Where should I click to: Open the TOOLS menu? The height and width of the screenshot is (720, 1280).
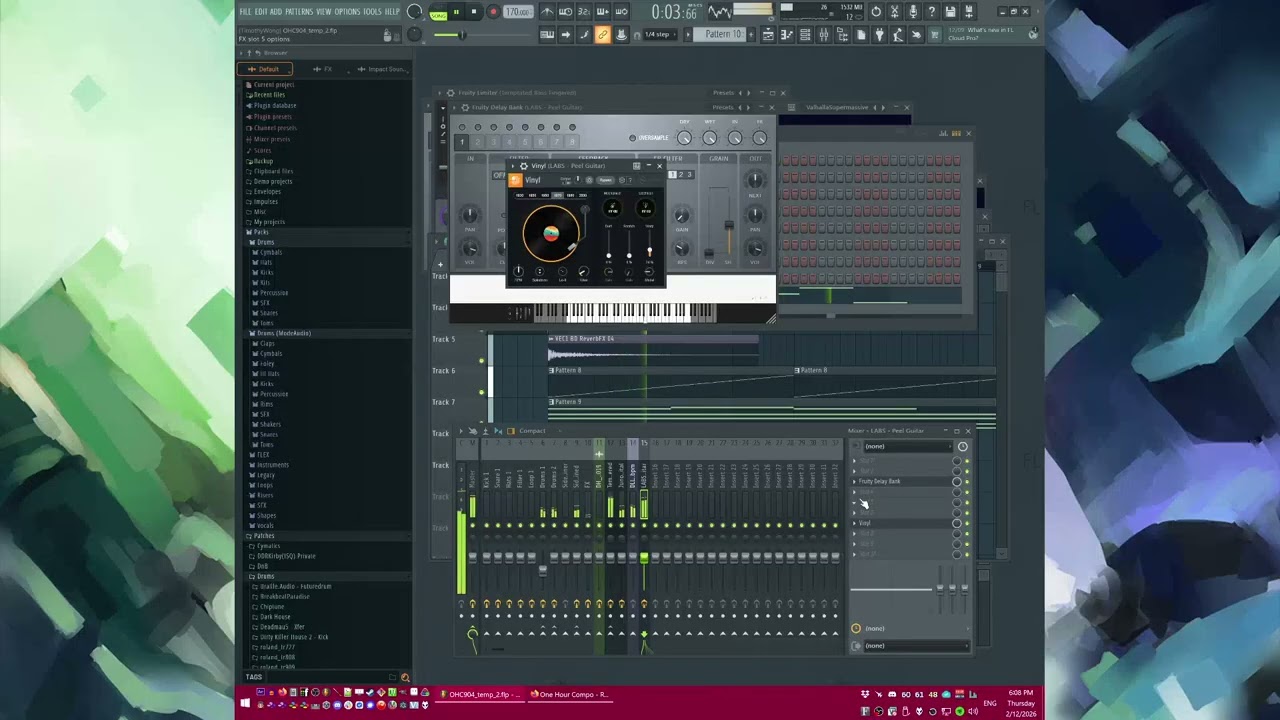372,12
